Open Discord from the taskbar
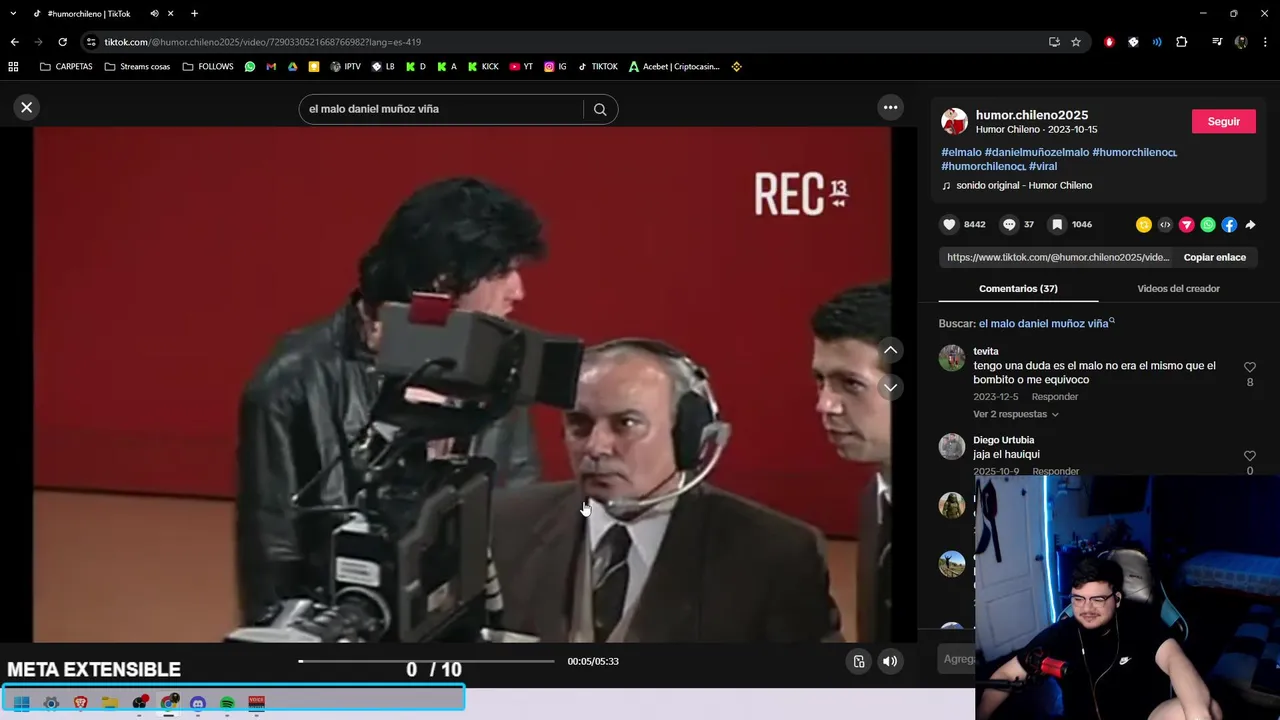 (198, 703)
